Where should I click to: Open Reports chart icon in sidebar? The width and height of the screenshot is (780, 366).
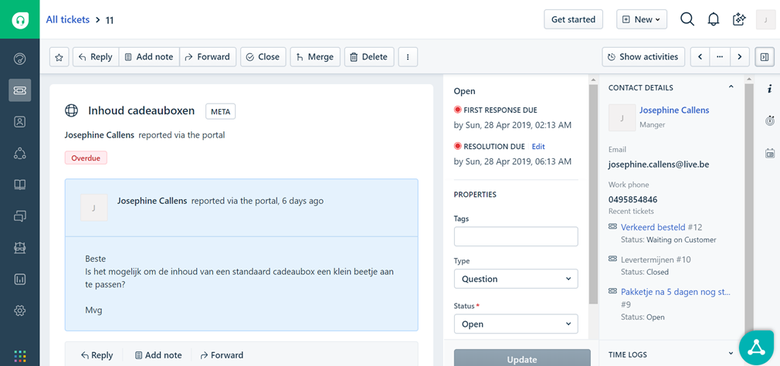20,279
